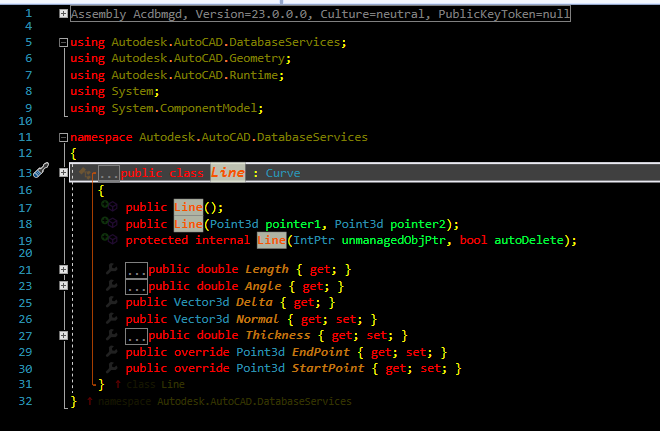Viewport: 660px width, 431px height.
Task: Click the method icon beside the Line(Point3d pointer1) constructor
Action: 109,222
